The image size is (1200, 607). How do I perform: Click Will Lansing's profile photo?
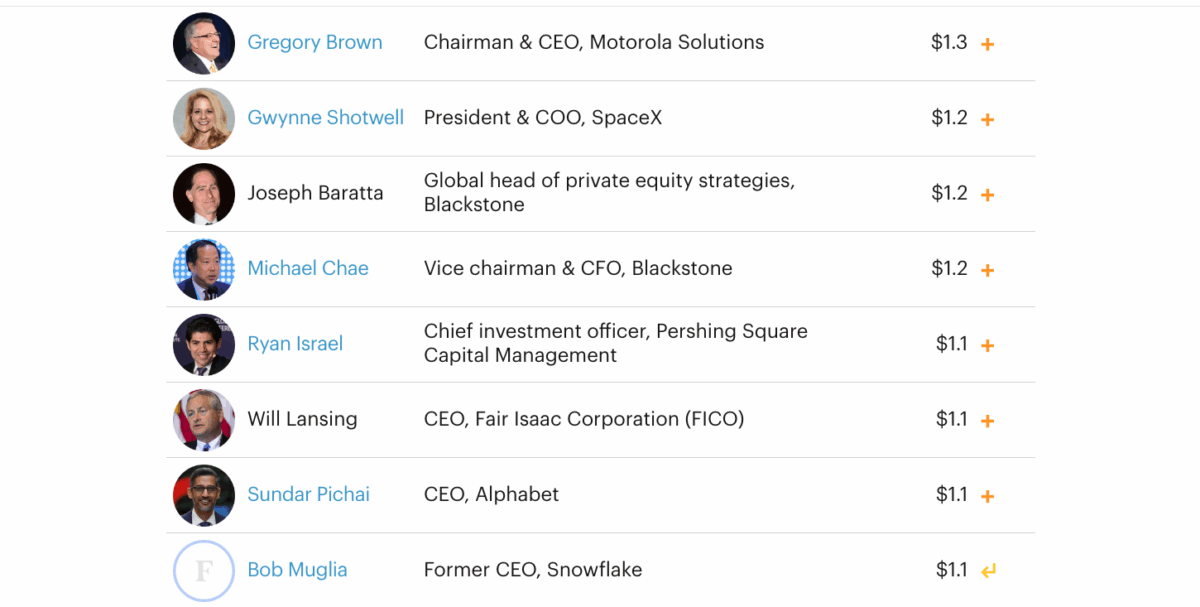tap(204, 420)
